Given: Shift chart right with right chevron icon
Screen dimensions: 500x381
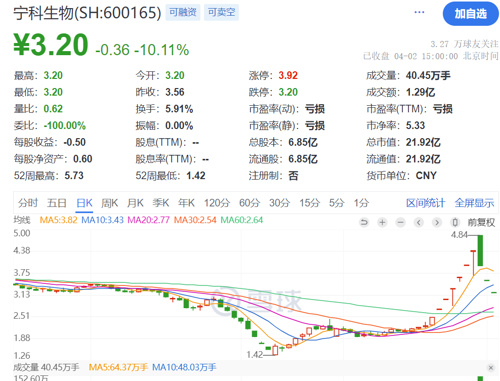Looking at the screenshot, I should pos(437,222).
